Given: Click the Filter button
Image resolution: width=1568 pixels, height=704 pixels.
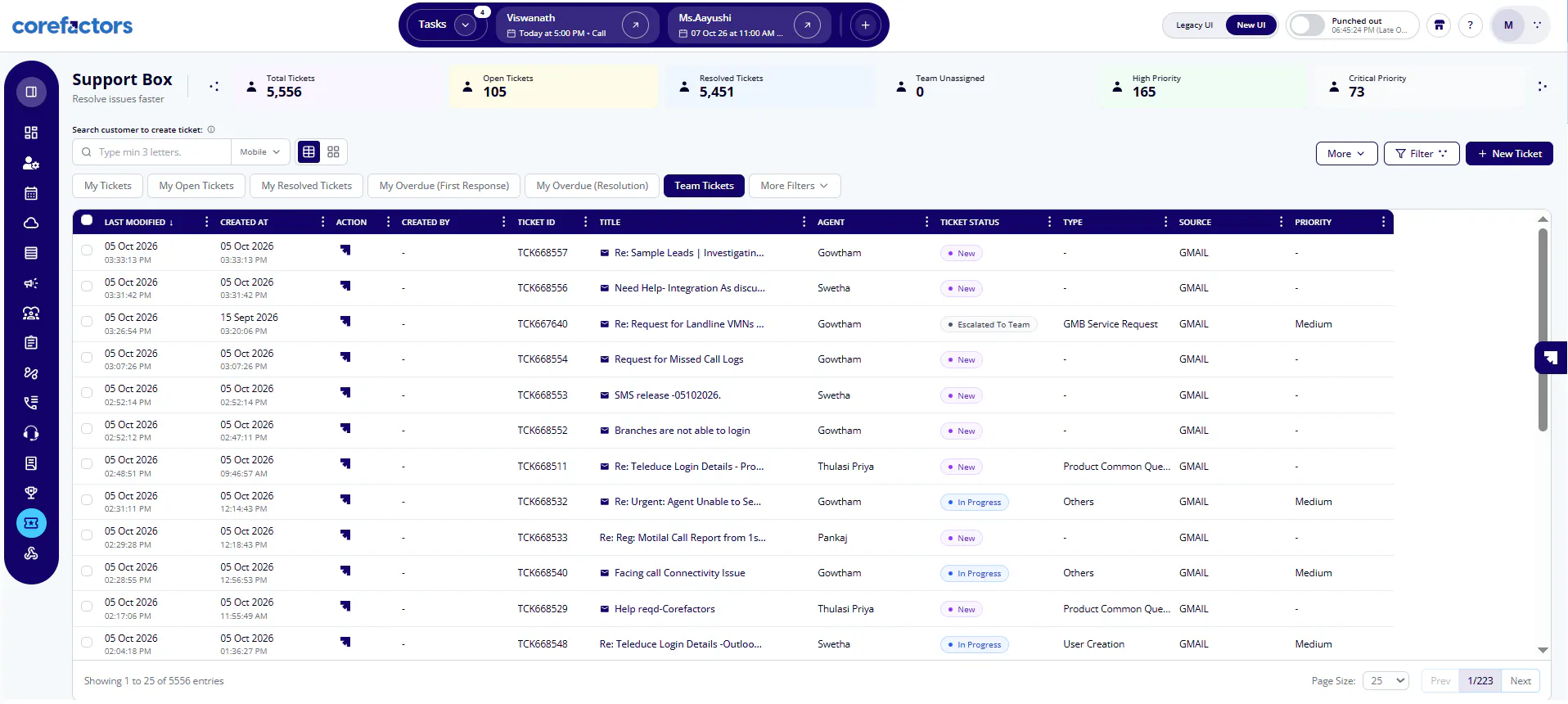Looking at the screenshot, I should click(x=1422, y=154).
